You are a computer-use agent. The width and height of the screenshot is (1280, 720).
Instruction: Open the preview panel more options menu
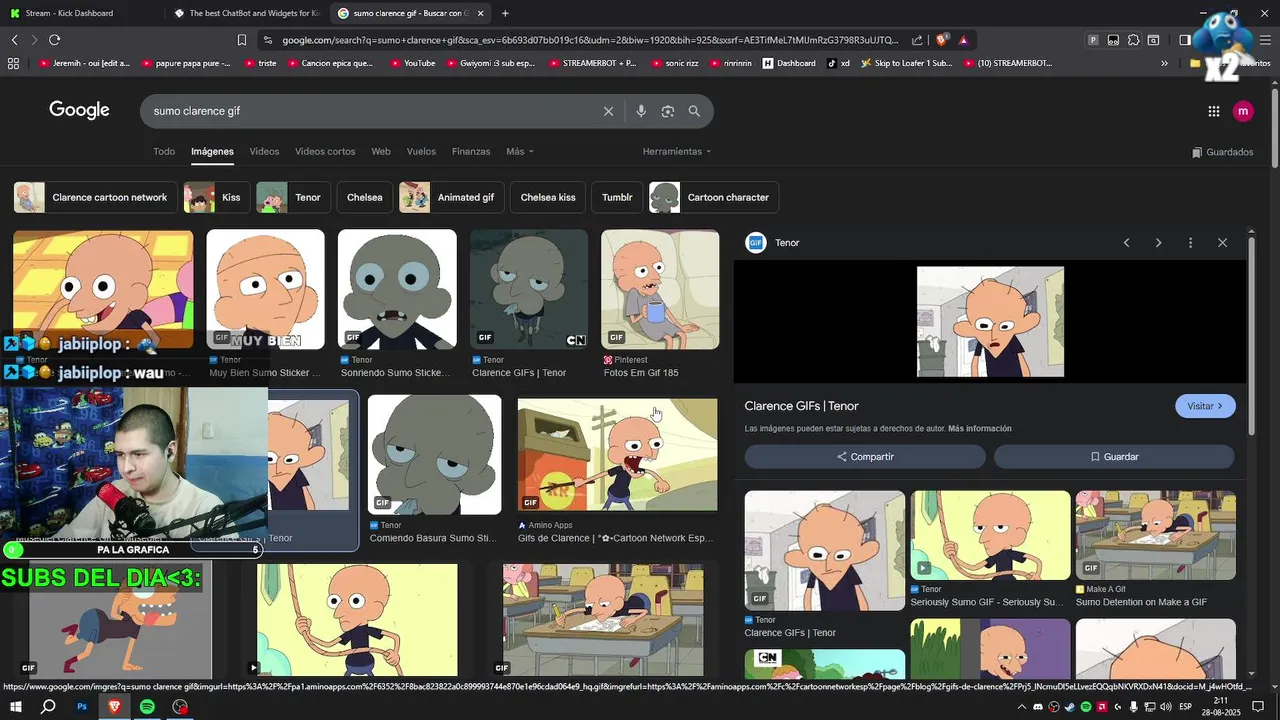1190,243
